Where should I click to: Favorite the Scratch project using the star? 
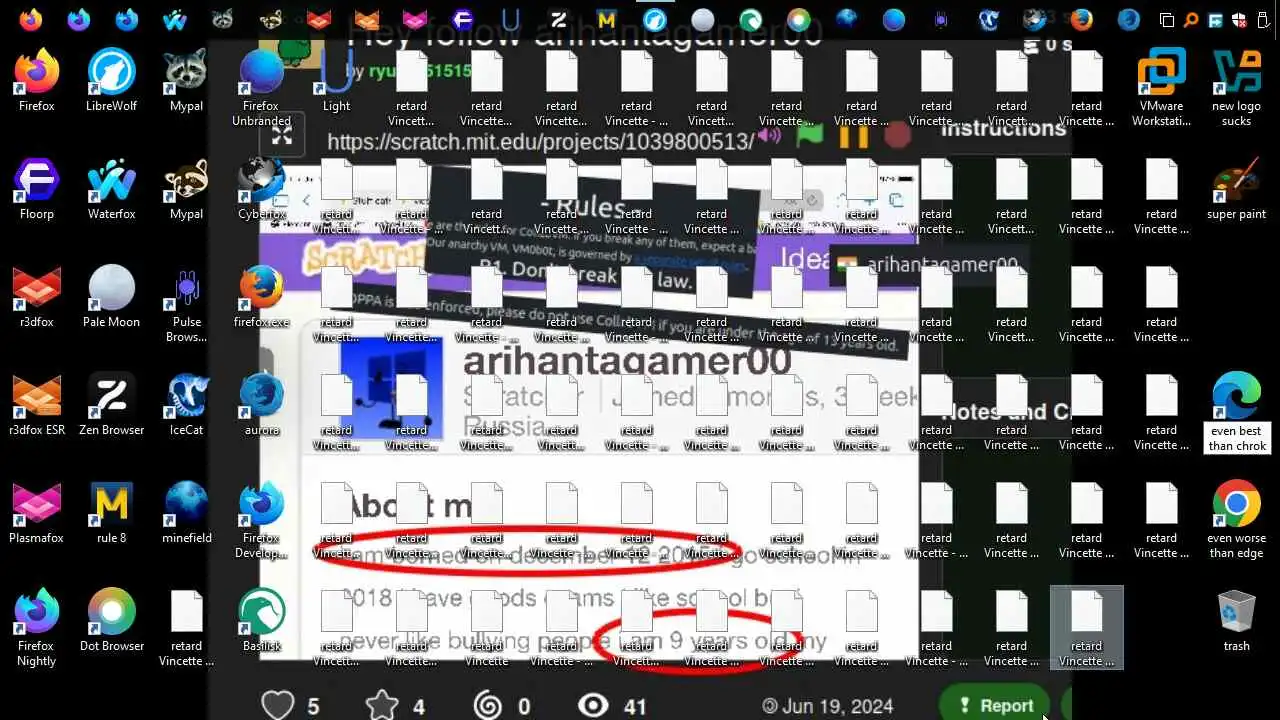click(381, 705)
